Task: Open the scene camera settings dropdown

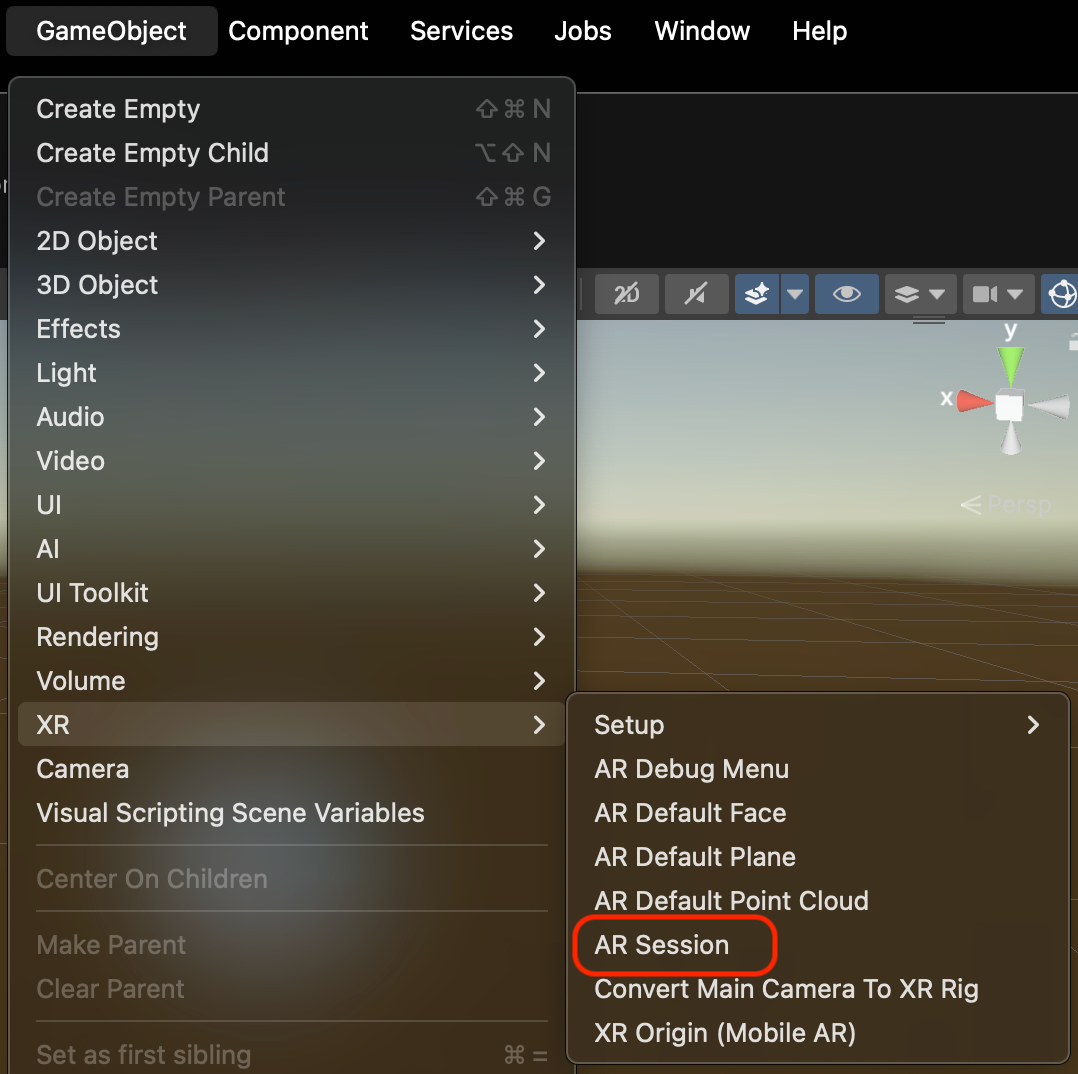Action: [998, 294]
